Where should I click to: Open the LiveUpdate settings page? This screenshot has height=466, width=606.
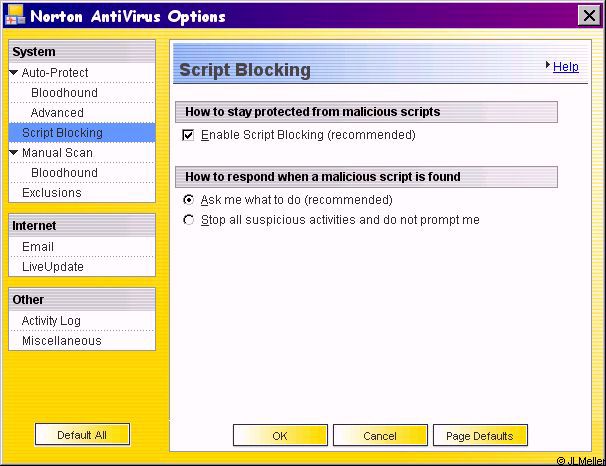pyautogui.click(x=53, y=267)
